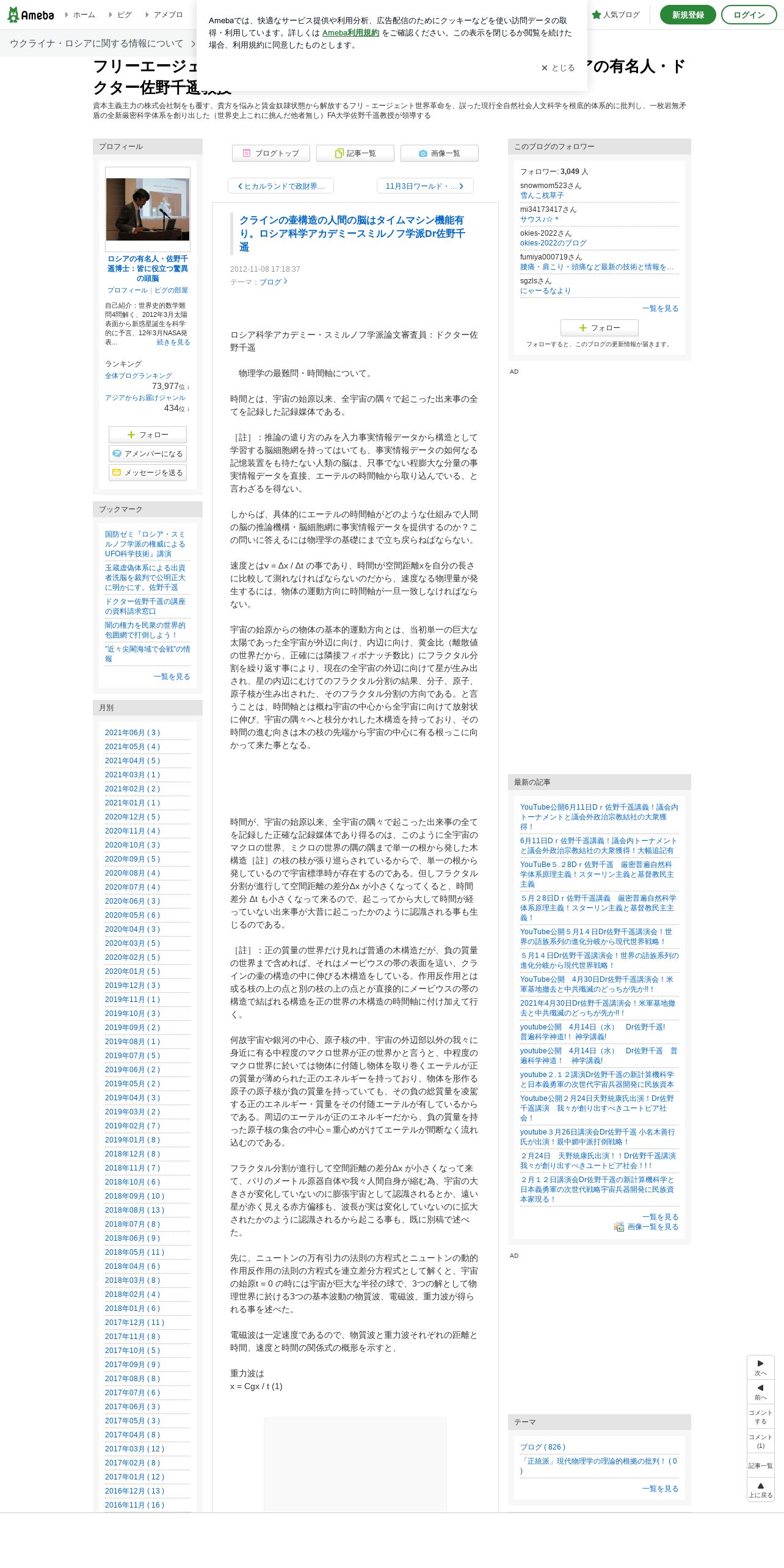
Task: Switch to the ブログトップ tab
Action: click(x=271, y=153)
